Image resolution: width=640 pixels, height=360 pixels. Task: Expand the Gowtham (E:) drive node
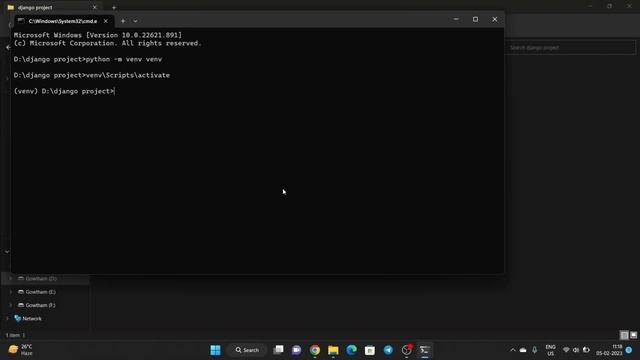(11, 292)
